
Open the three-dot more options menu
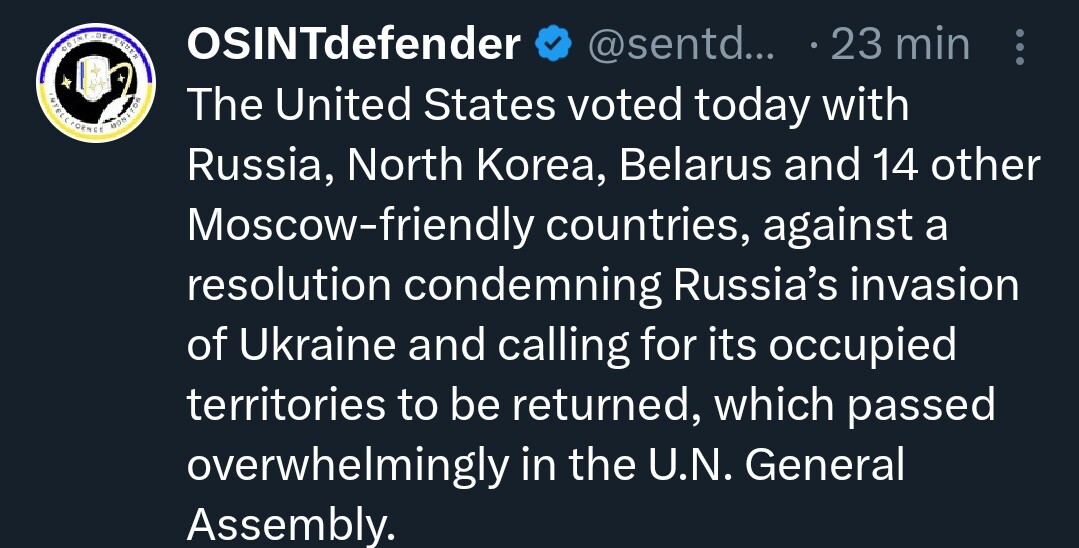1019,46
